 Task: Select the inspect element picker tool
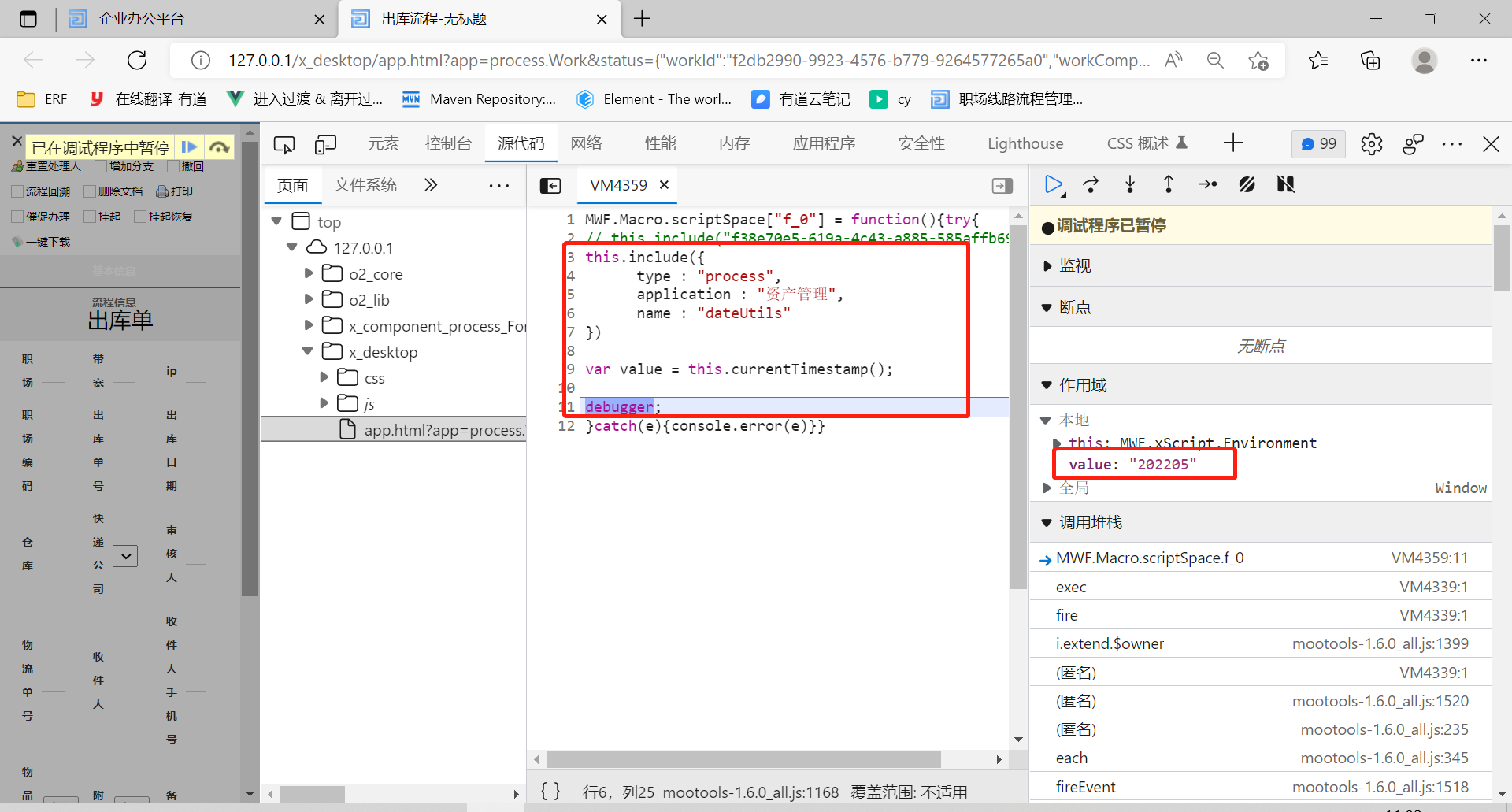click(x=284, y=144)
